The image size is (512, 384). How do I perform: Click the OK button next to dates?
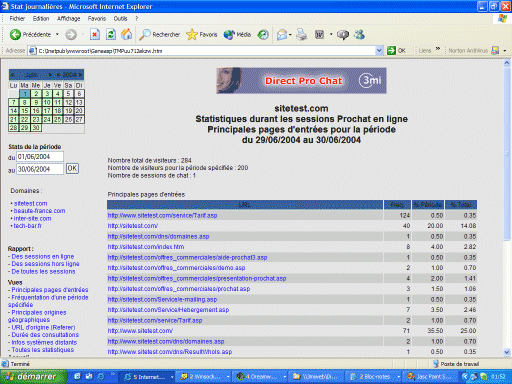[72, 168]
